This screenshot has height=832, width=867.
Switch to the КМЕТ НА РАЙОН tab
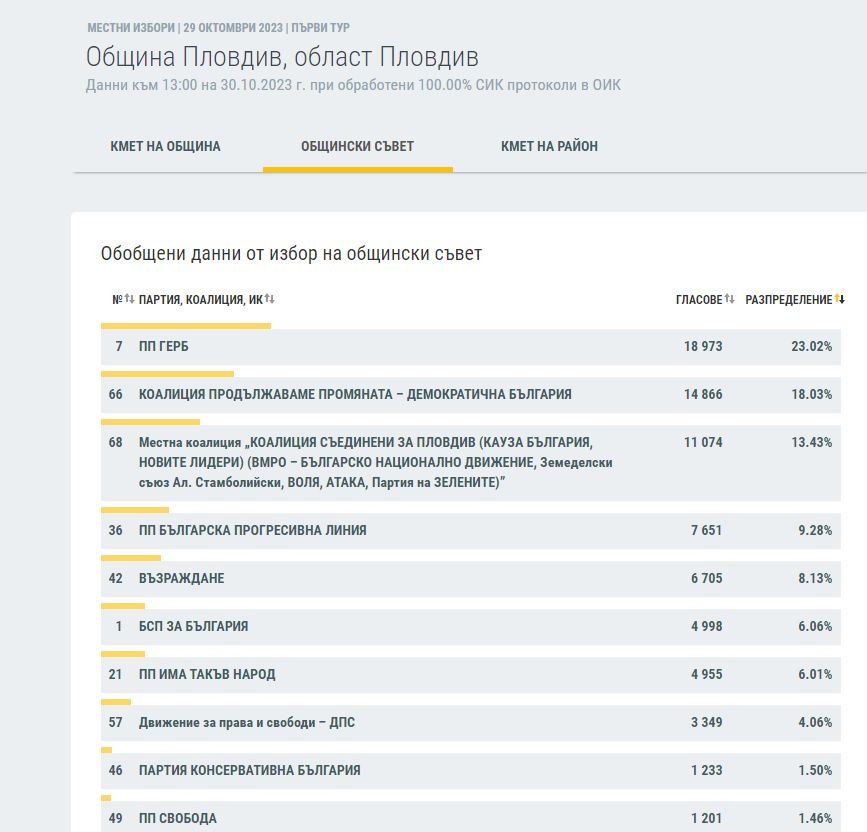(x=549, y=146)
